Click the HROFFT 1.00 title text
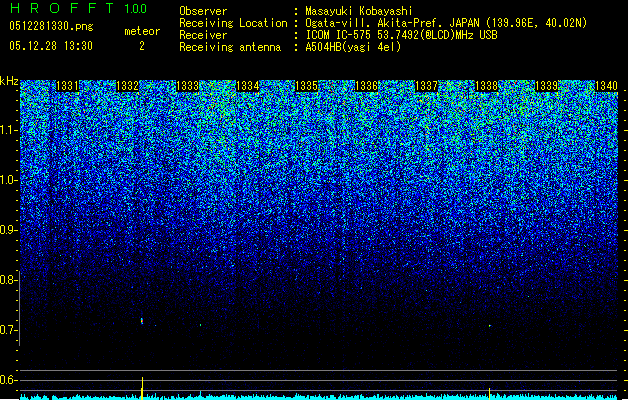Screen dimensions: 629x400 point(79,8)
